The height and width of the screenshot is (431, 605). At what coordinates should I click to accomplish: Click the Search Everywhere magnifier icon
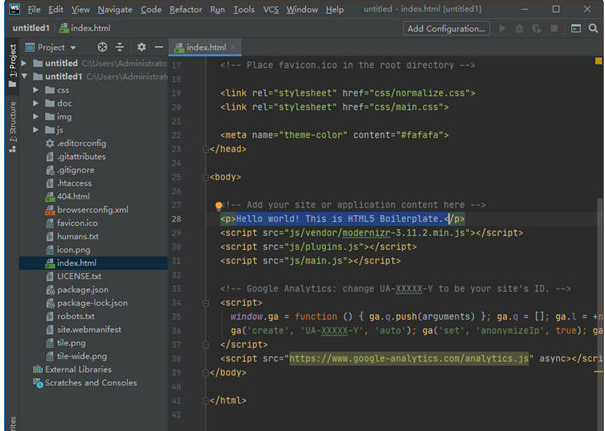pos(593,28)
